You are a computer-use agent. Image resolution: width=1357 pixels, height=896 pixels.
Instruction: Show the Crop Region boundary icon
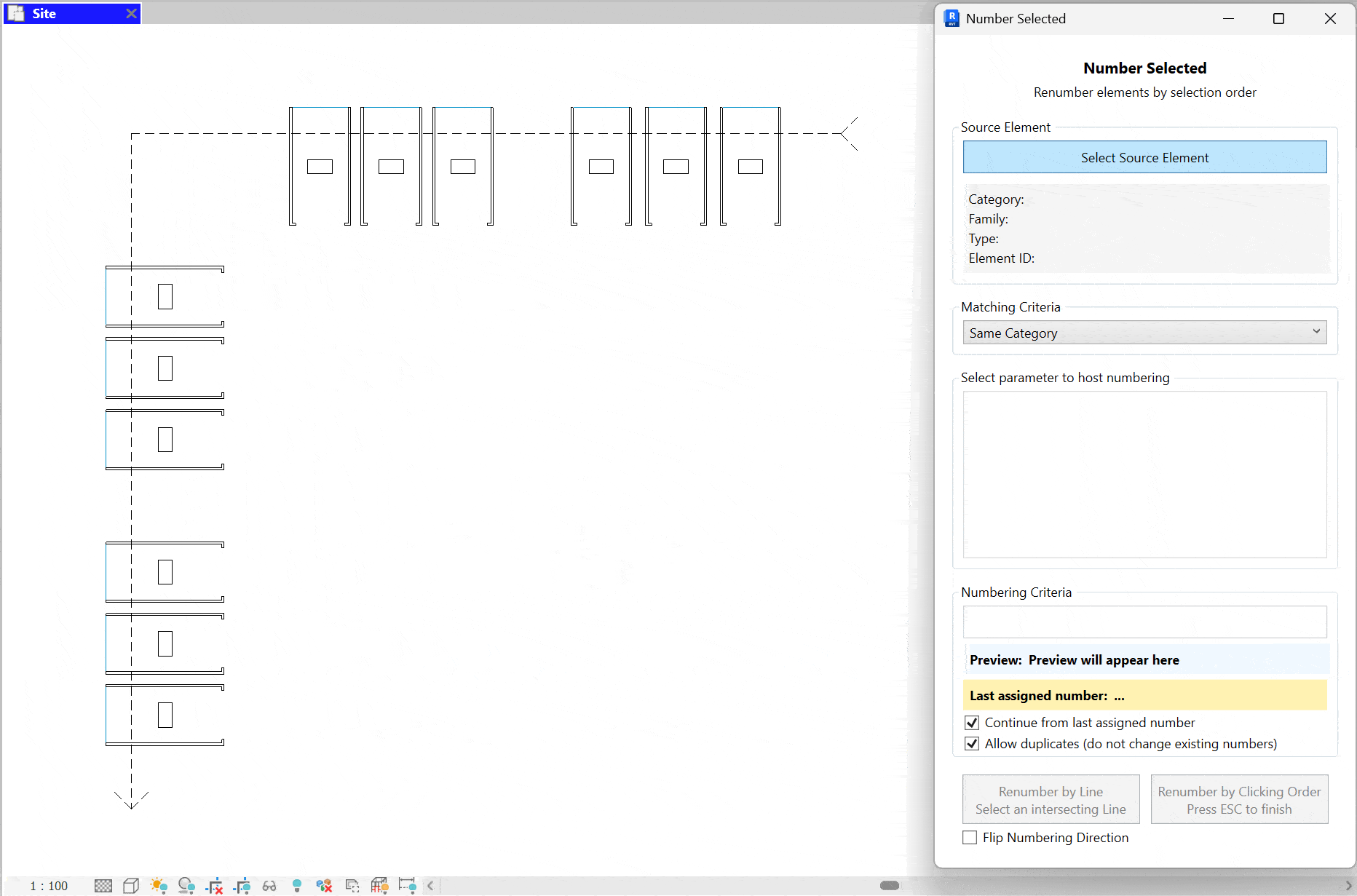coord(242,885)
